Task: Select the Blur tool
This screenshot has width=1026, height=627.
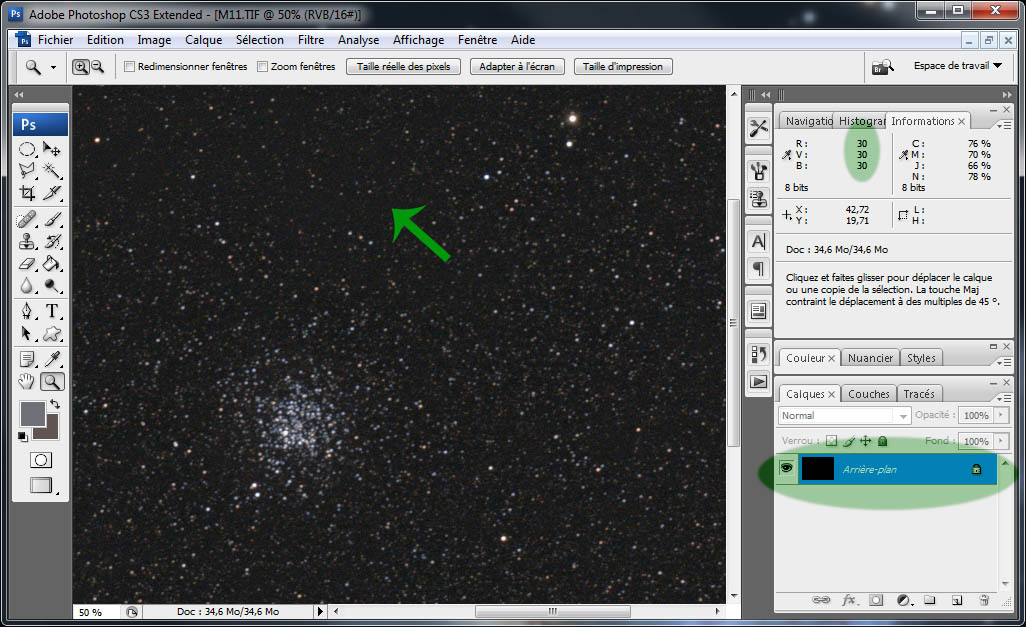Action: tap(27, 286)
